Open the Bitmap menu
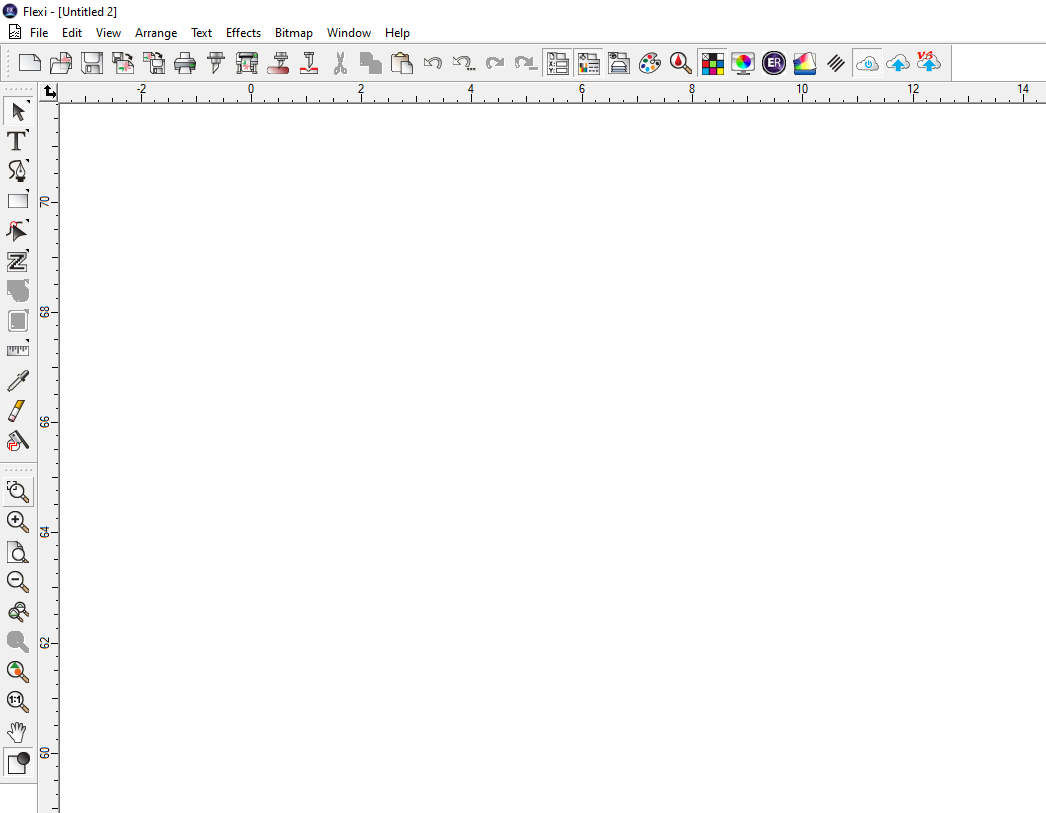Screen dimensions: 1046x813 [x=294, y=33]
